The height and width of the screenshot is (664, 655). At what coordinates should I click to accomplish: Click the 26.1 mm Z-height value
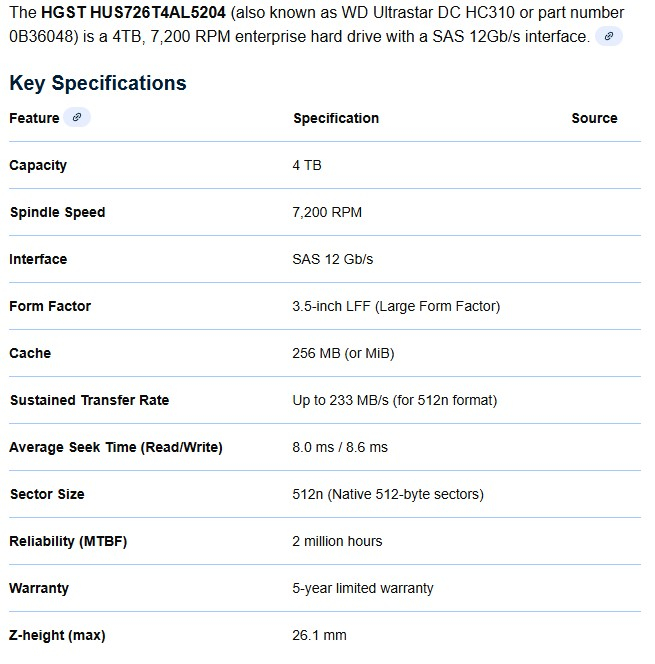319,635
